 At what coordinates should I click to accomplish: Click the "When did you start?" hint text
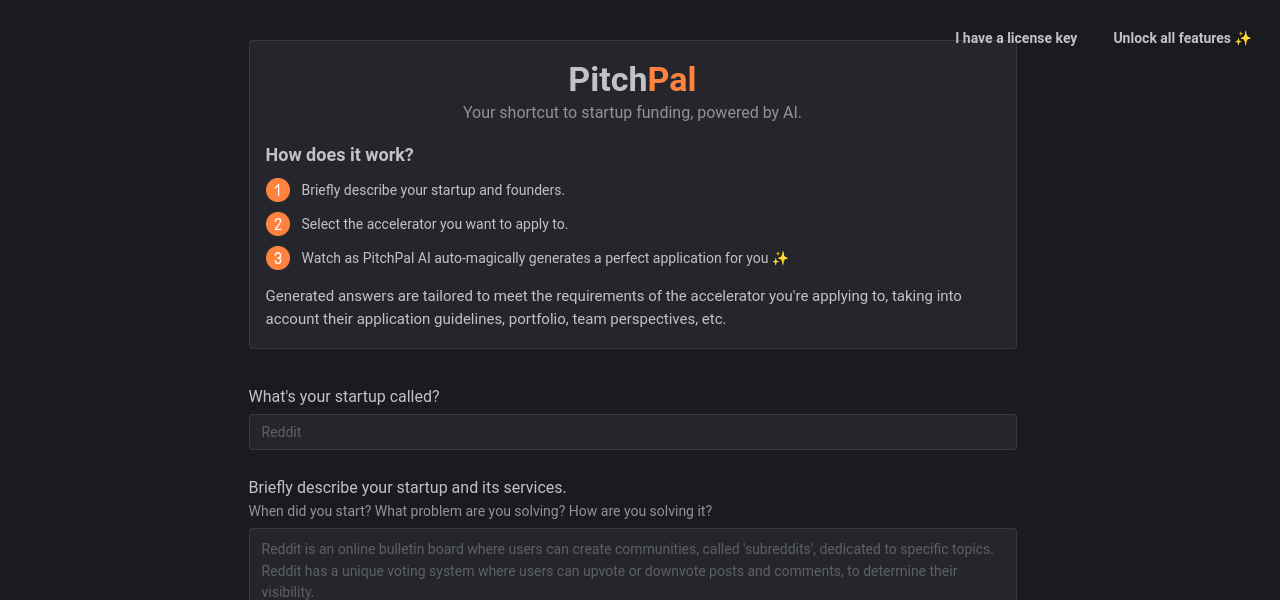[480, 511]
